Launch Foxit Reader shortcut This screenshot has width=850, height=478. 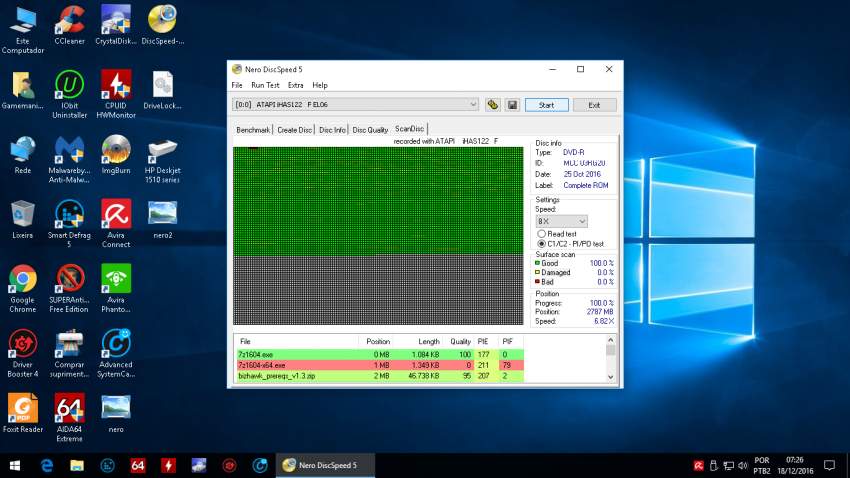[x=23, y=414]
